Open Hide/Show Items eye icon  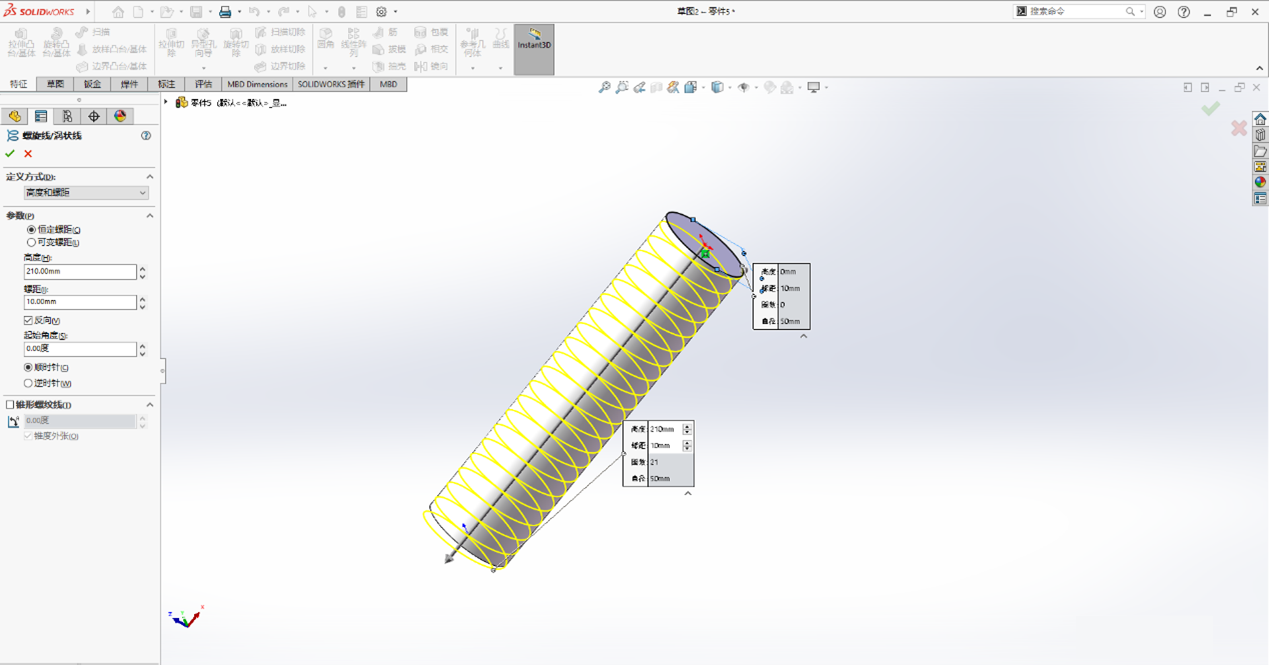[x=744, y=87]
